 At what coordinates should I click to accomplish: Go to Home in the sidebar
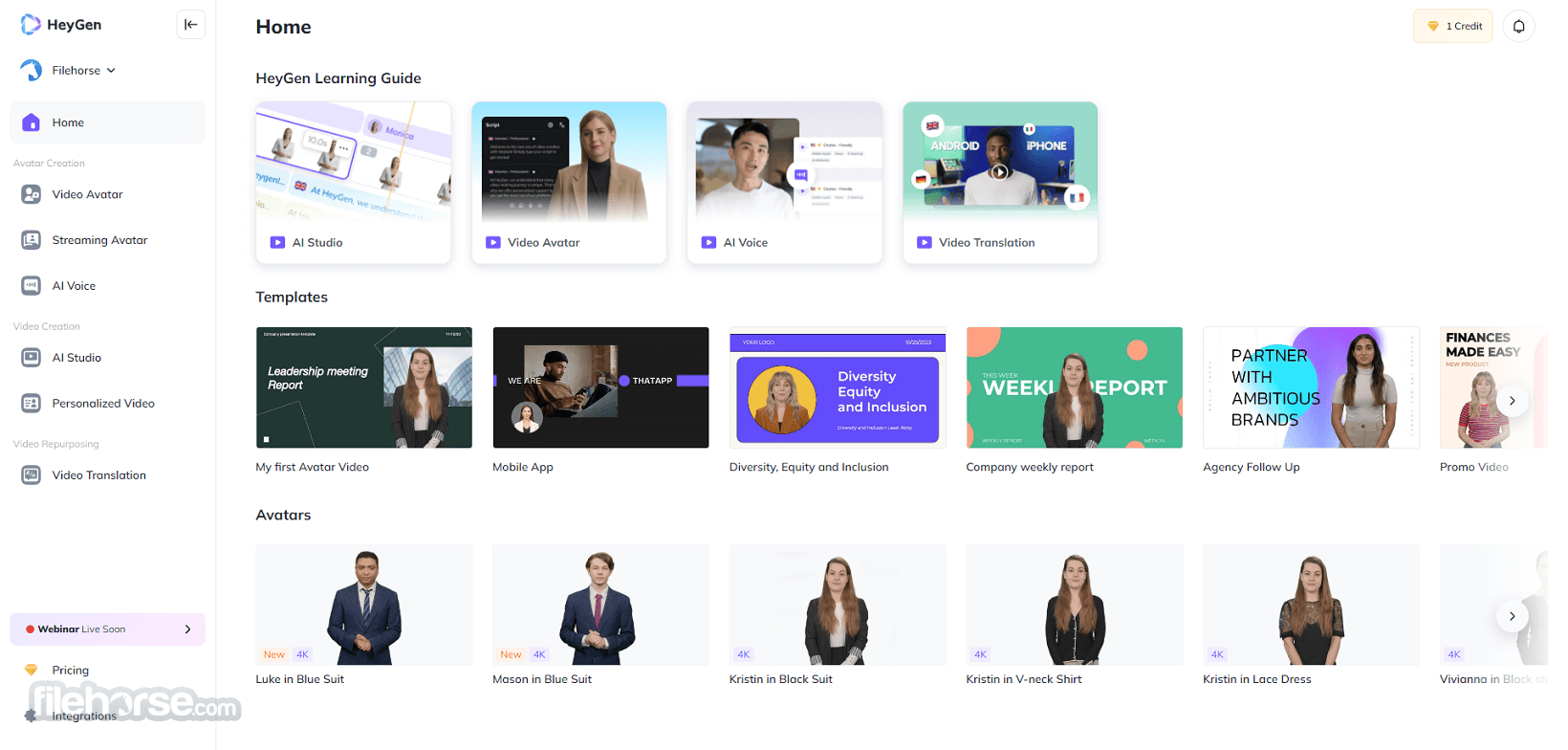107,122
